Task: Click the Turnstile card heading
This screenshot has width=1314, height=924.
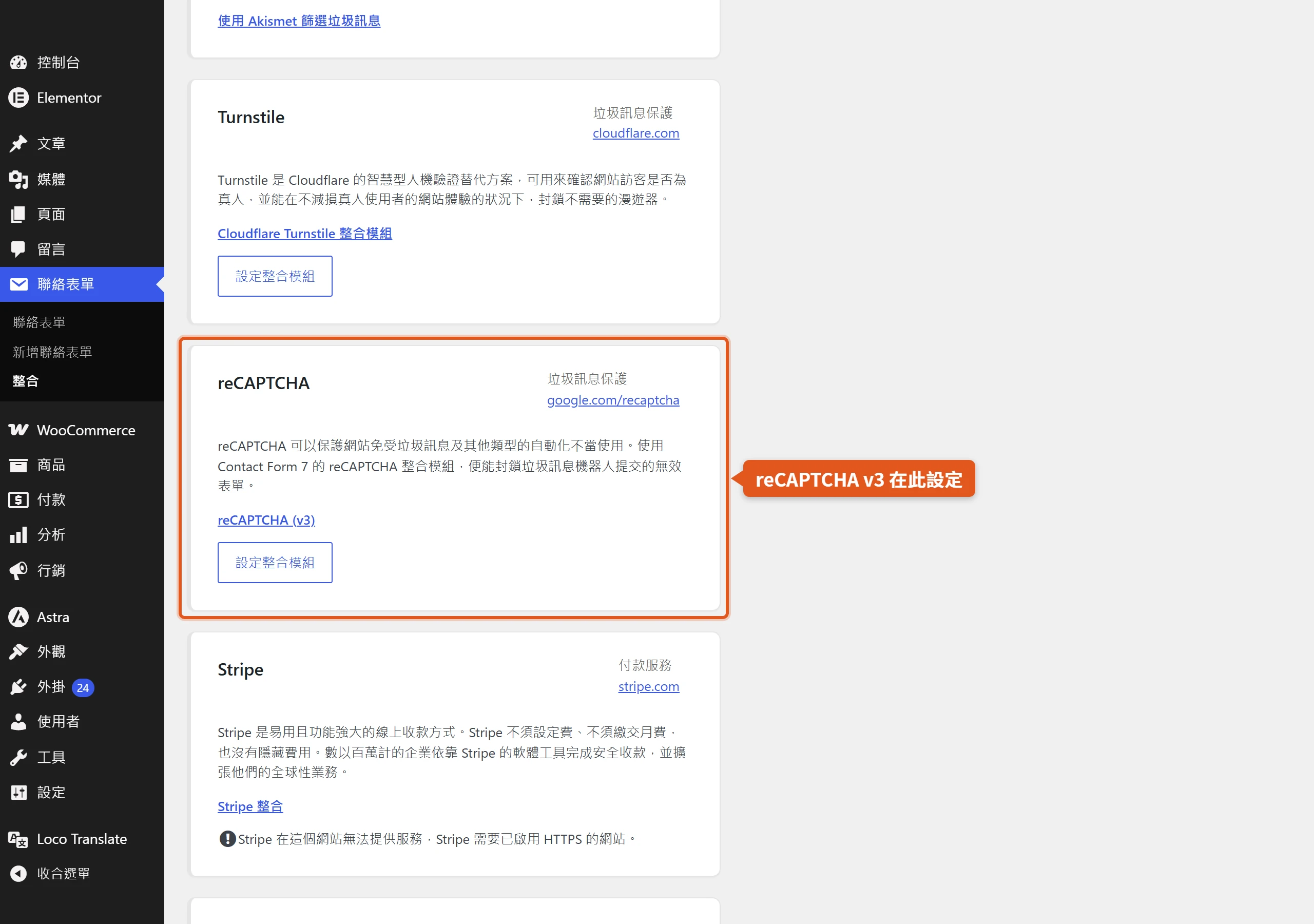Action: pyautogui.click(x=250, y=118)
